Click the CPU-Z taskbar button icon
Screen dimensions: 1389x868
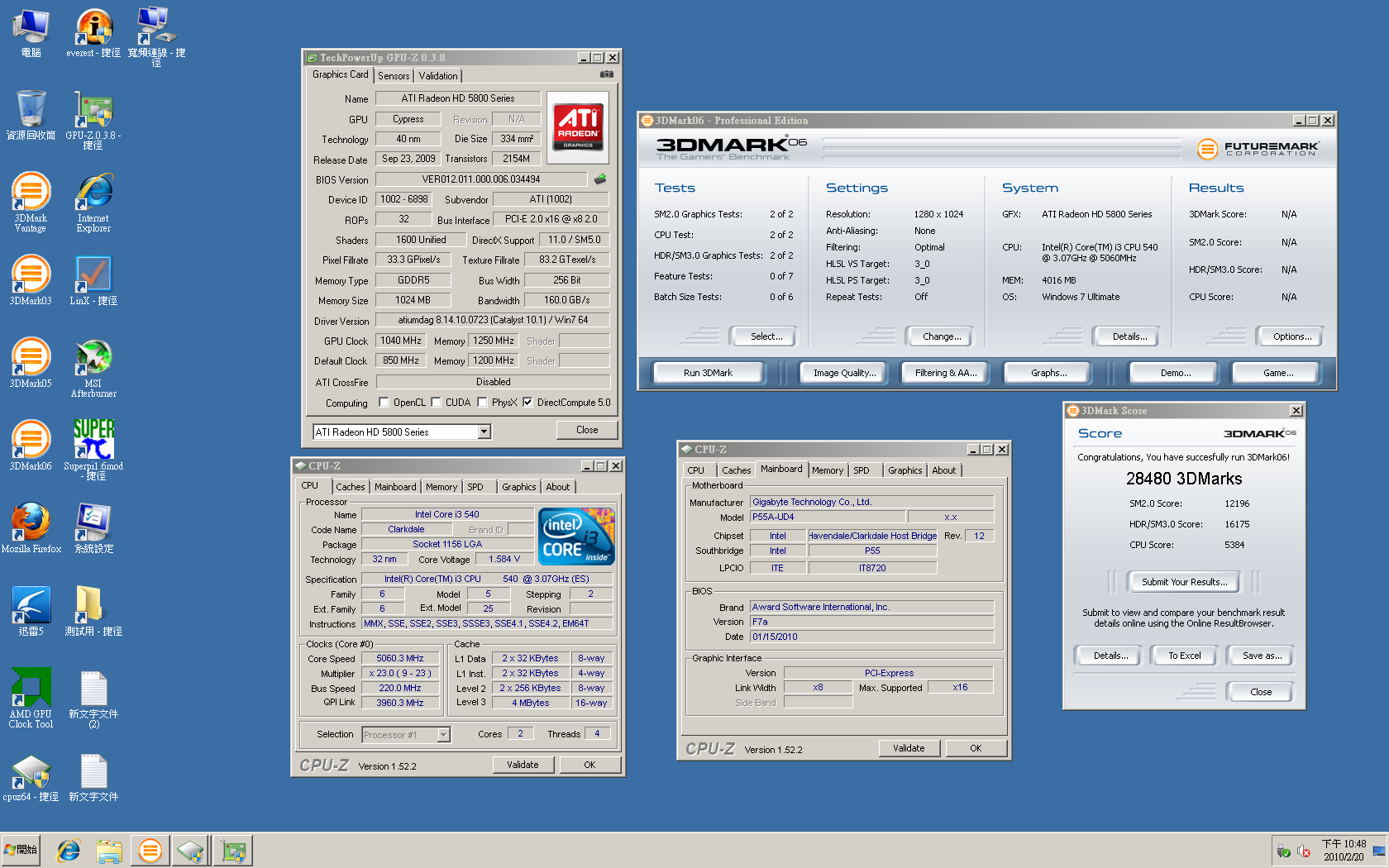point(190,851)
